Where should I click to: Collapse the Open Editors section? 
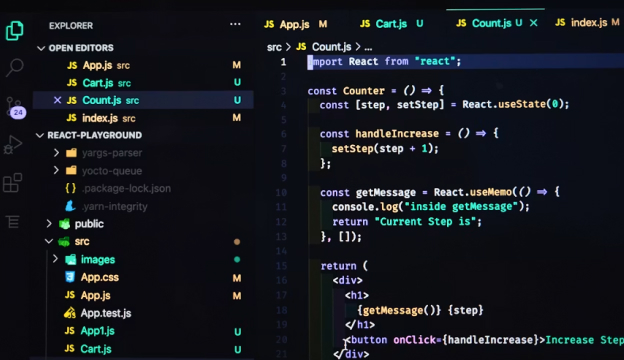[x=41, y=48]
